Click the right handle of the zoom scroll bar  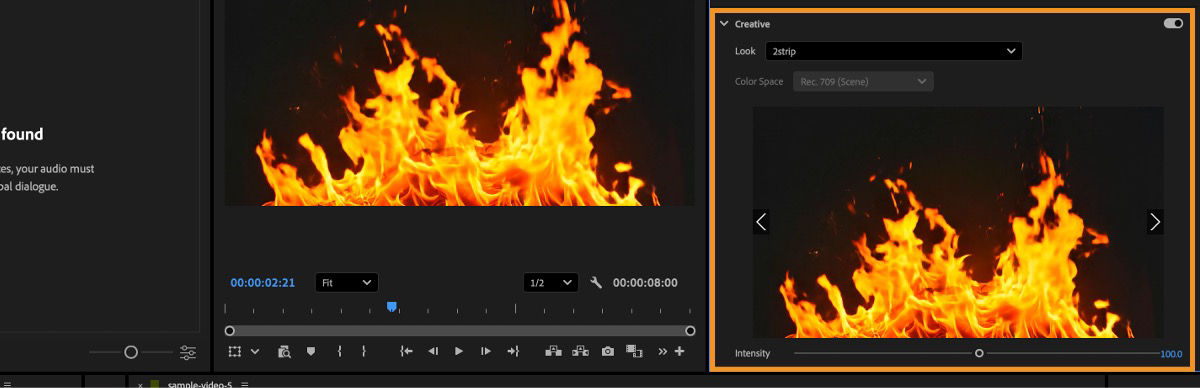tap(690, 330)
